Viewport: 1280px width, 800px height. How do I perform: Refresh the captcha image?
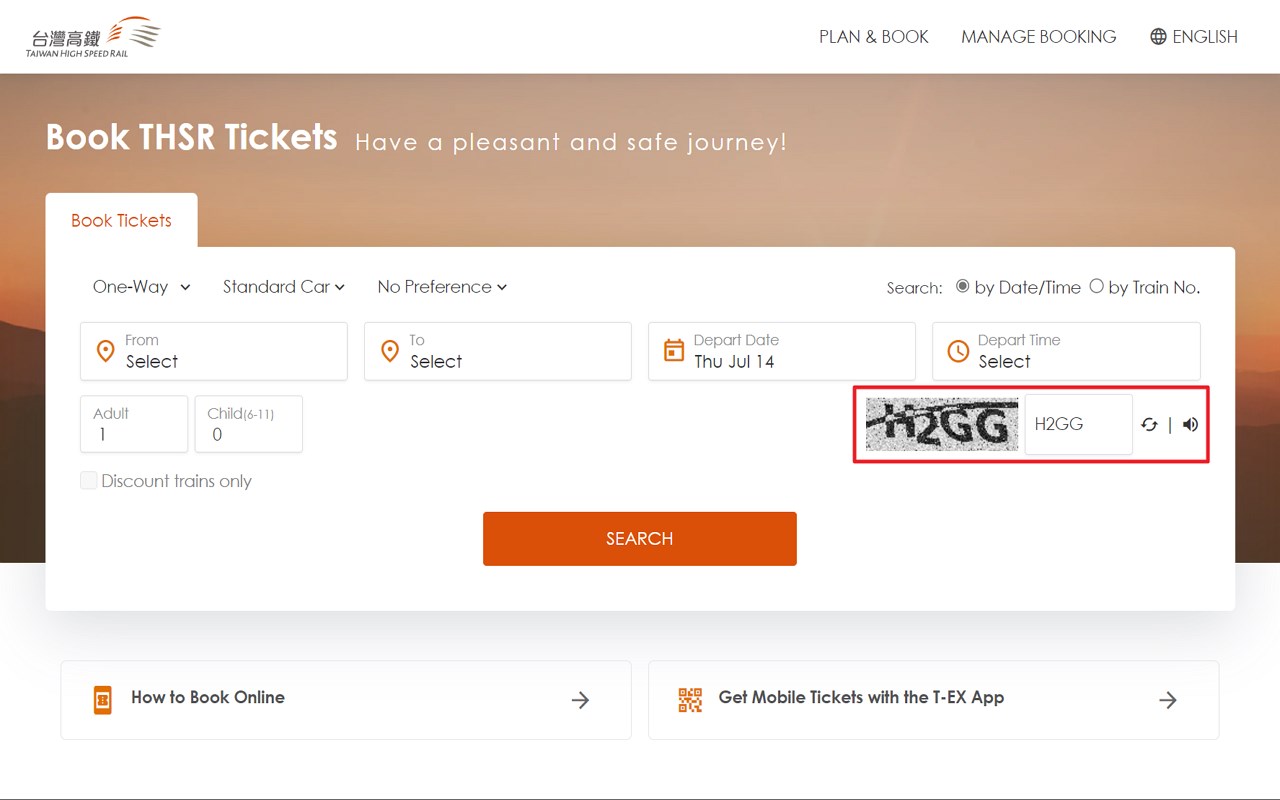(1149, 425)
